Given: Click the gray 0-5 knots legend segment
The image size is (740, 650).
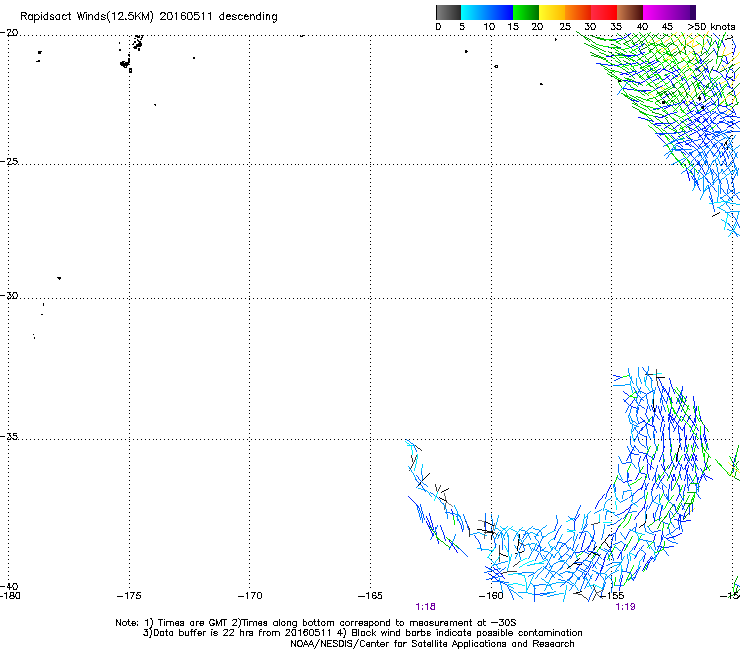Looking at the screenshot, I should coord(448,12).
